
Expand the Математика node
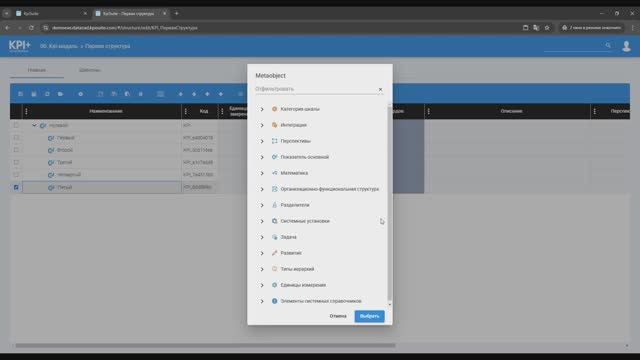pyautogui.click(x=262, y=173)
